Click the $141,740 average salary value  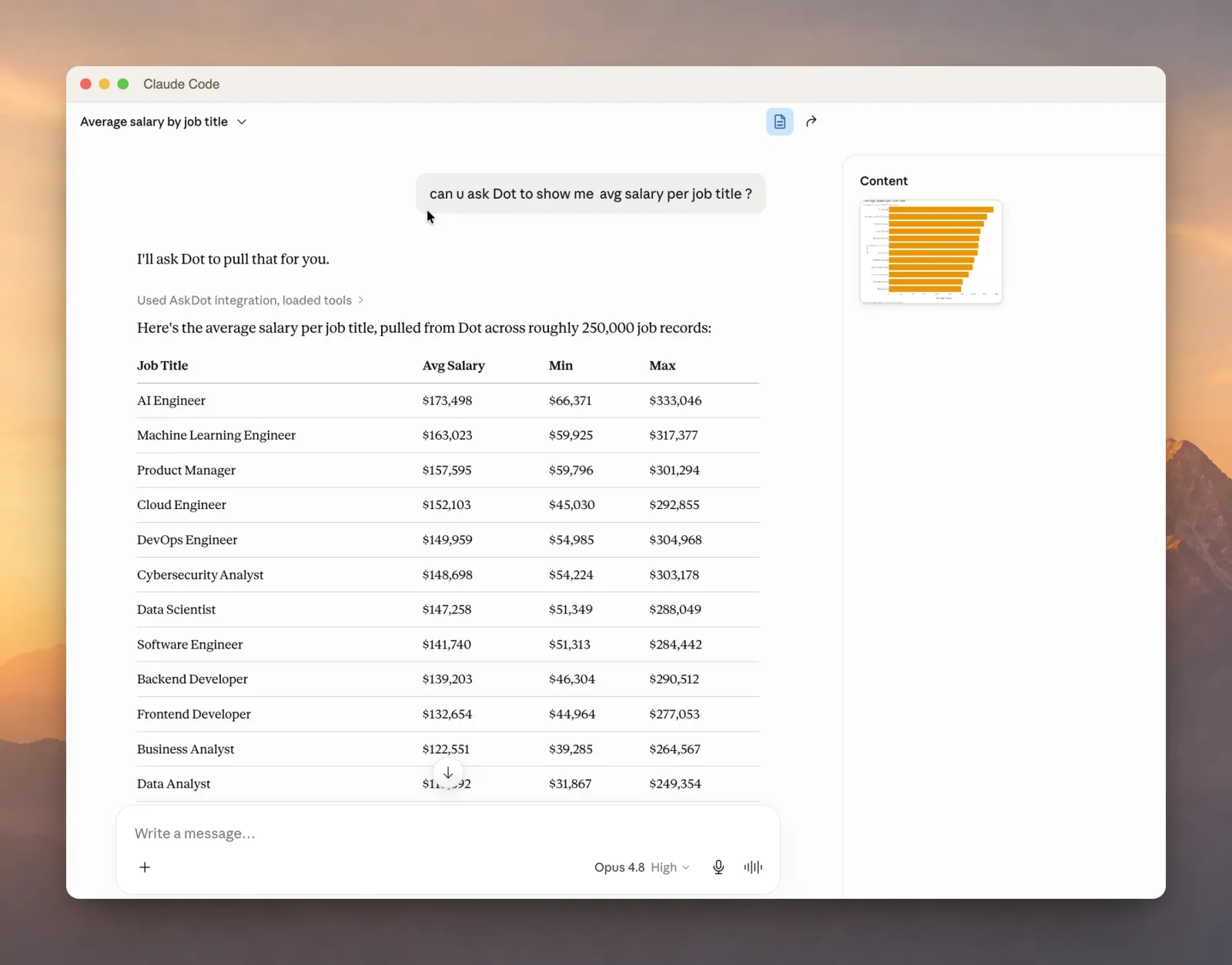click(x=447, y=645)
